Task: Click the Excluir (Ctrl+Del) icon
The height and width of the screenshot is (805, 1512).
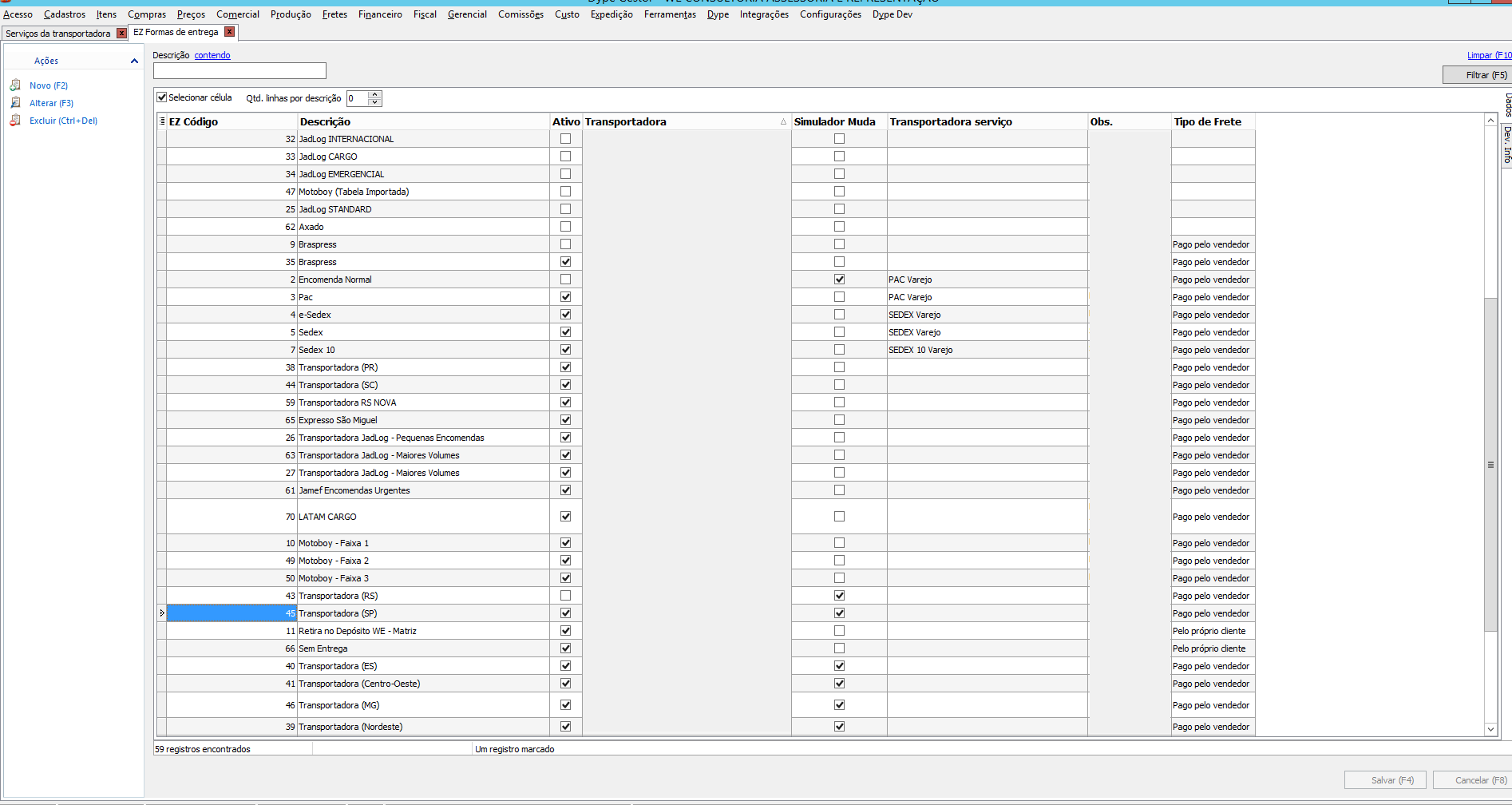Action: pyautogui.click(x=15, y=120)
